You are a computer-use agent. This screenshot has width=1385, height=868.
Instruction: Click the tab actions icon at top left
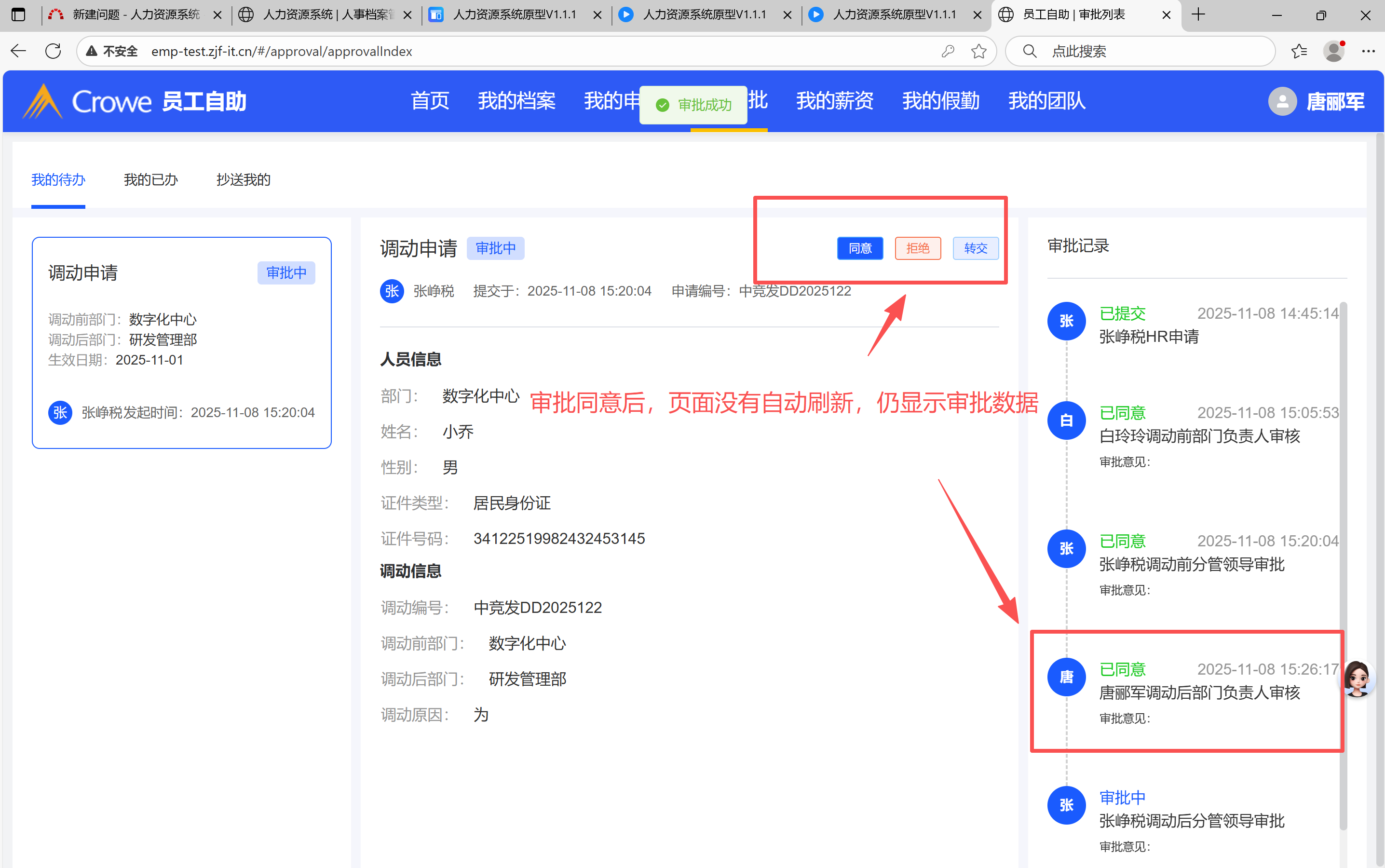pyautogui.click(x=18, y=15)
